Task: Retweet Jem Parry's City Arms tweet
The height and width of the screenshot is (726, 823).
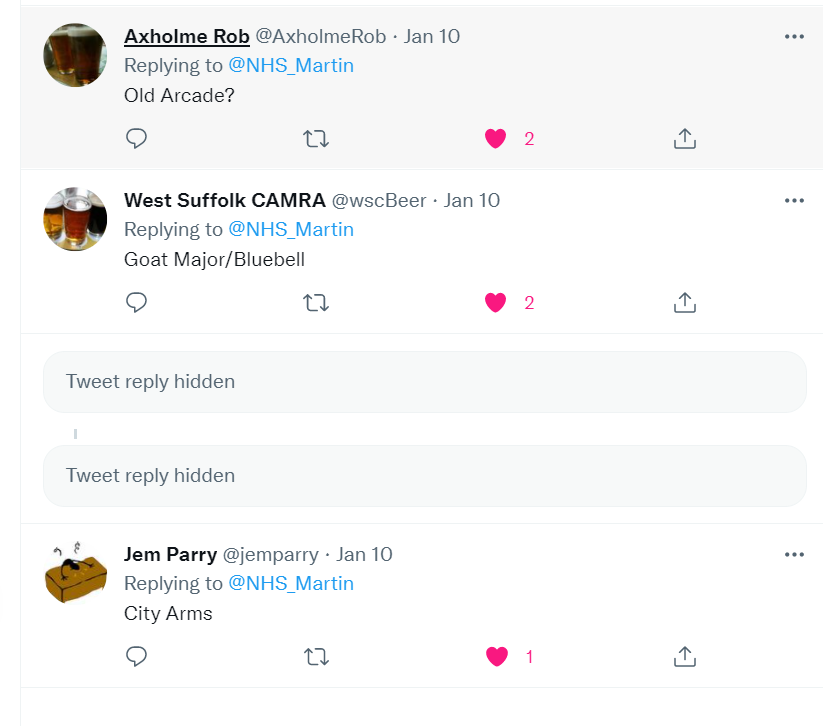Action: [316, 656]
